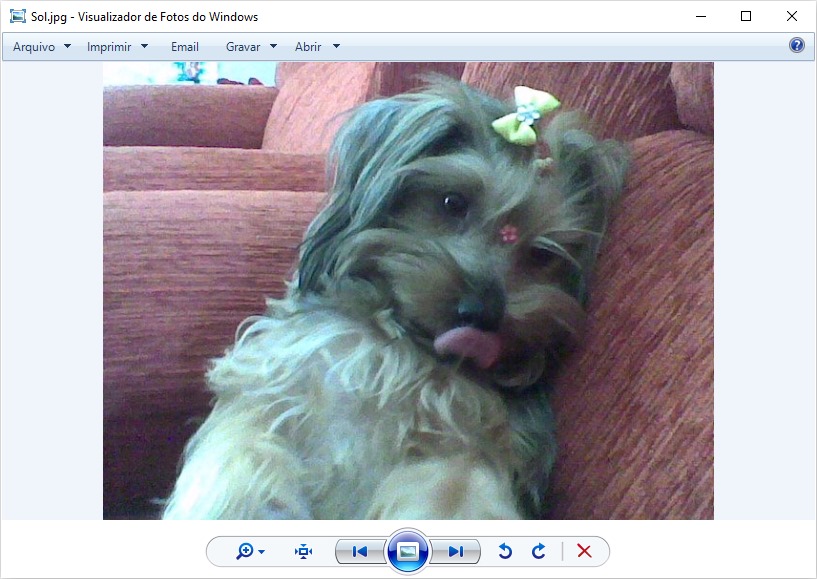Click the Sol.jpg app icon in title bar
This screenshot has width=817, height=579.
[17, 16]
